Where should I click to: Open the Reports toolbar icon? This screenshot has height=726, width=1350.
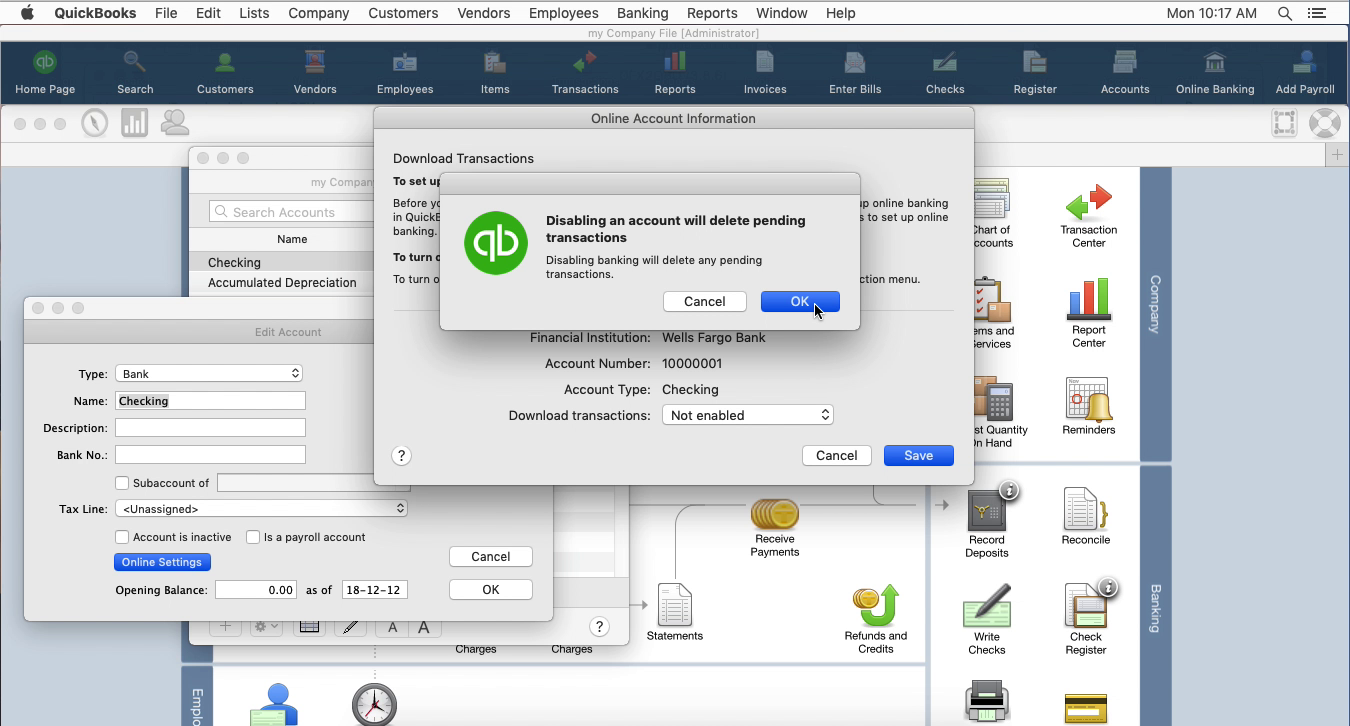pyautogui.click(x=675, y=72)
